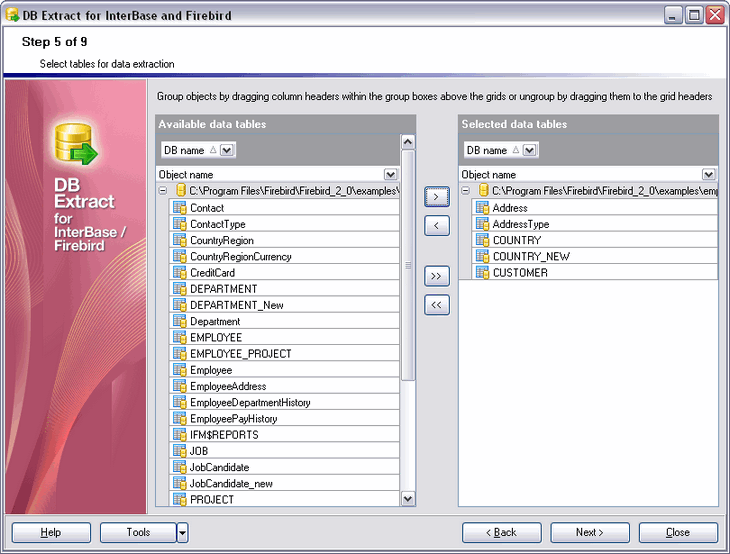
Task: Proceed with the Next button
Action: tap(590, 533)
